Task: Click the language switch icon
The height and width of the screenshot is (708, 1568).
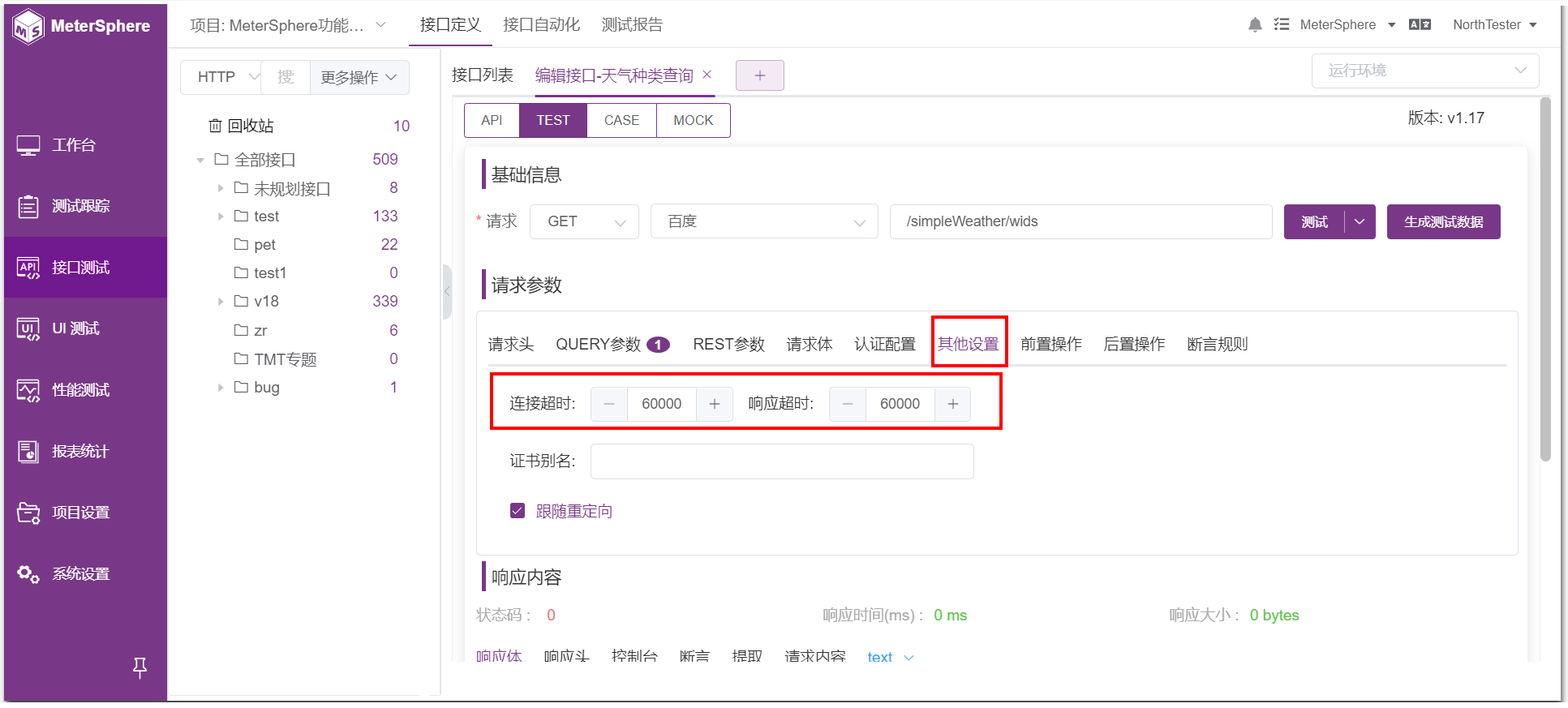Action: pyautogui.click(x=1420, y=24)
